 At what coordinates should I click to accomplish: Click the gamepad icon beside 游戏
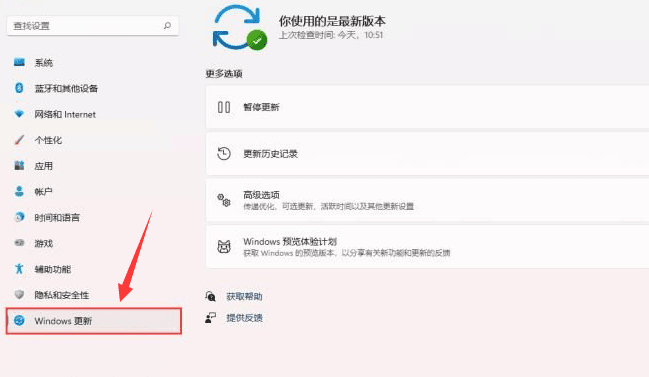pos(19,243)
